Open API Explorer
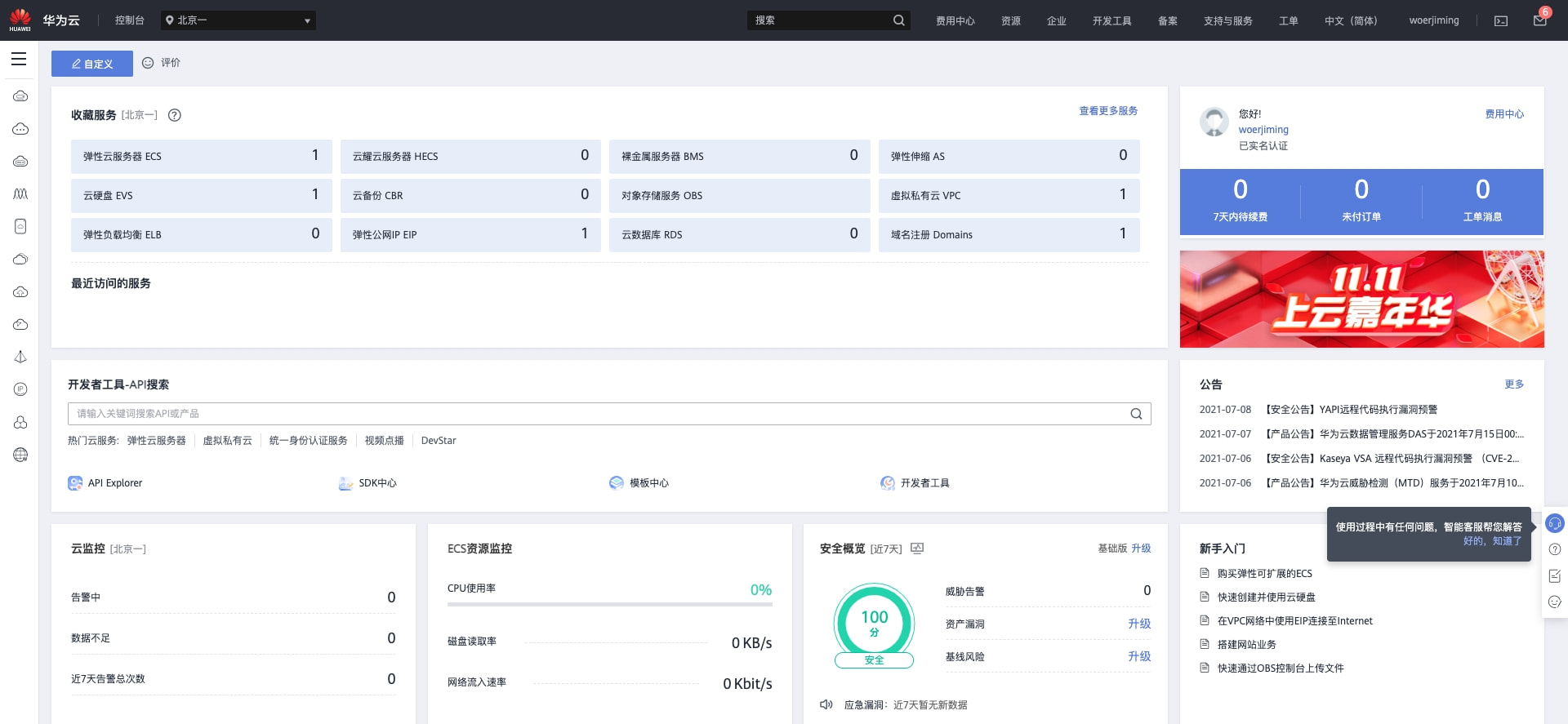Viewport: 1568px width, 724px height. (105, 483)
